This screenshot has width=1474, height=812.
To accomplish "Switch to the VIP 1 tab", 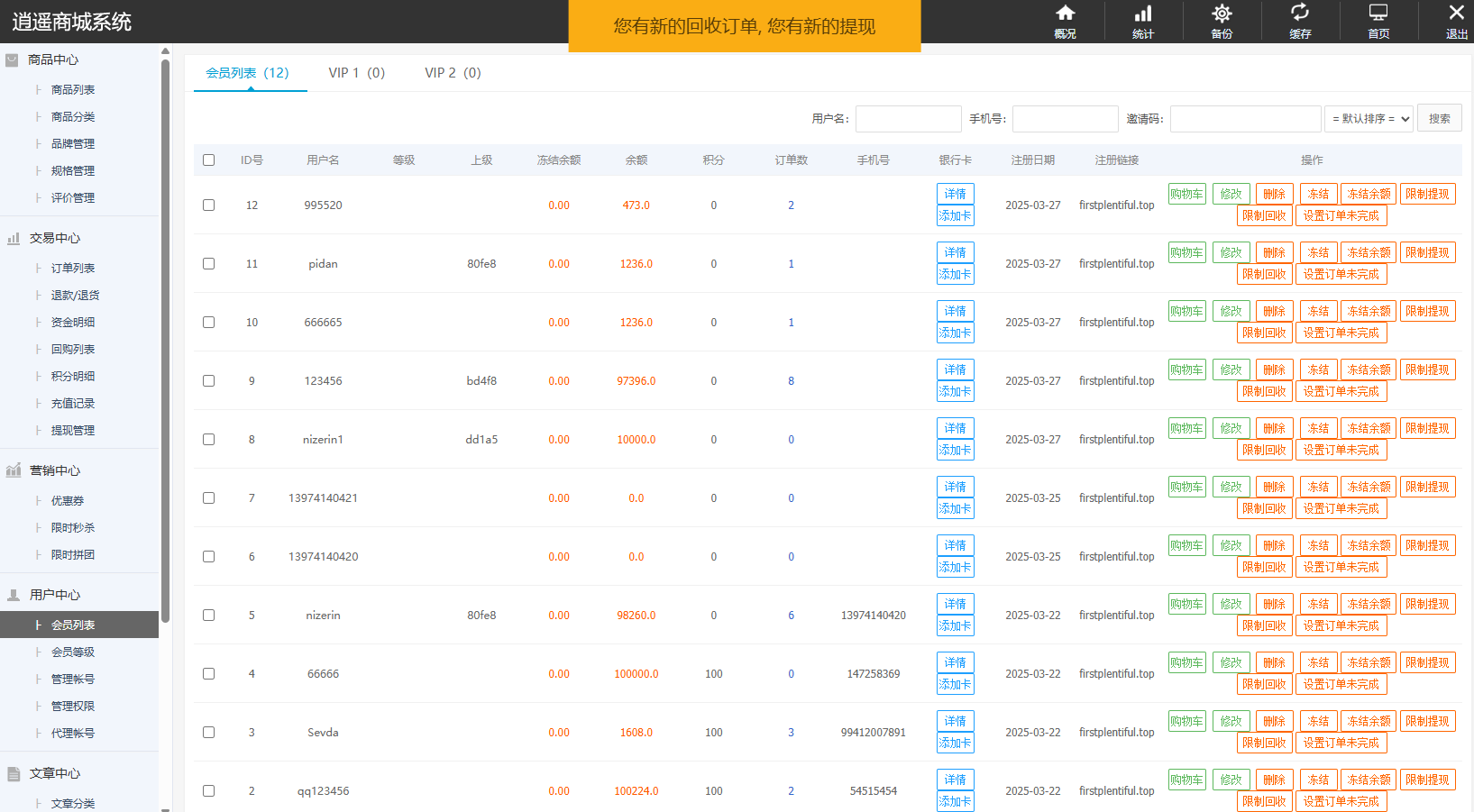I will pyautogui.click(x=356, y=73).
